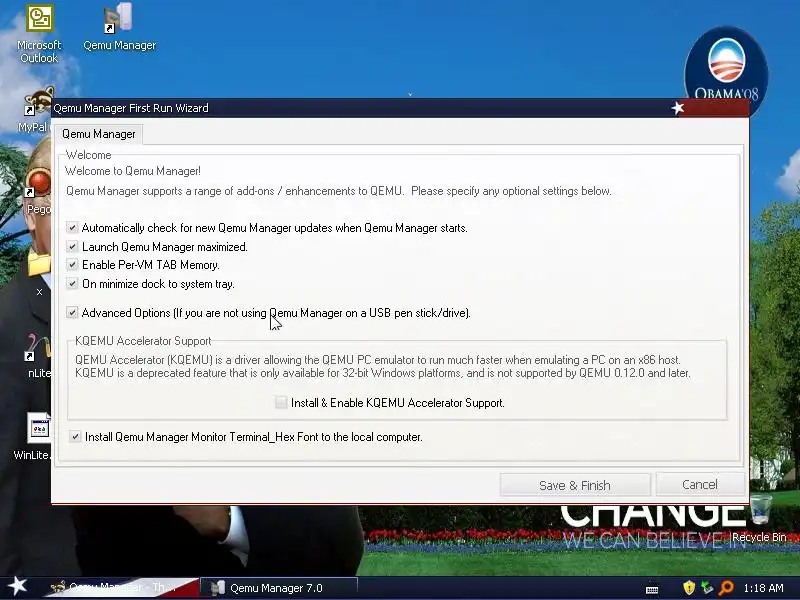Select the Pego desktop shortcut with red ball
Image resolution: width=800 pixels, height=600 pixels.
[38, 190]
